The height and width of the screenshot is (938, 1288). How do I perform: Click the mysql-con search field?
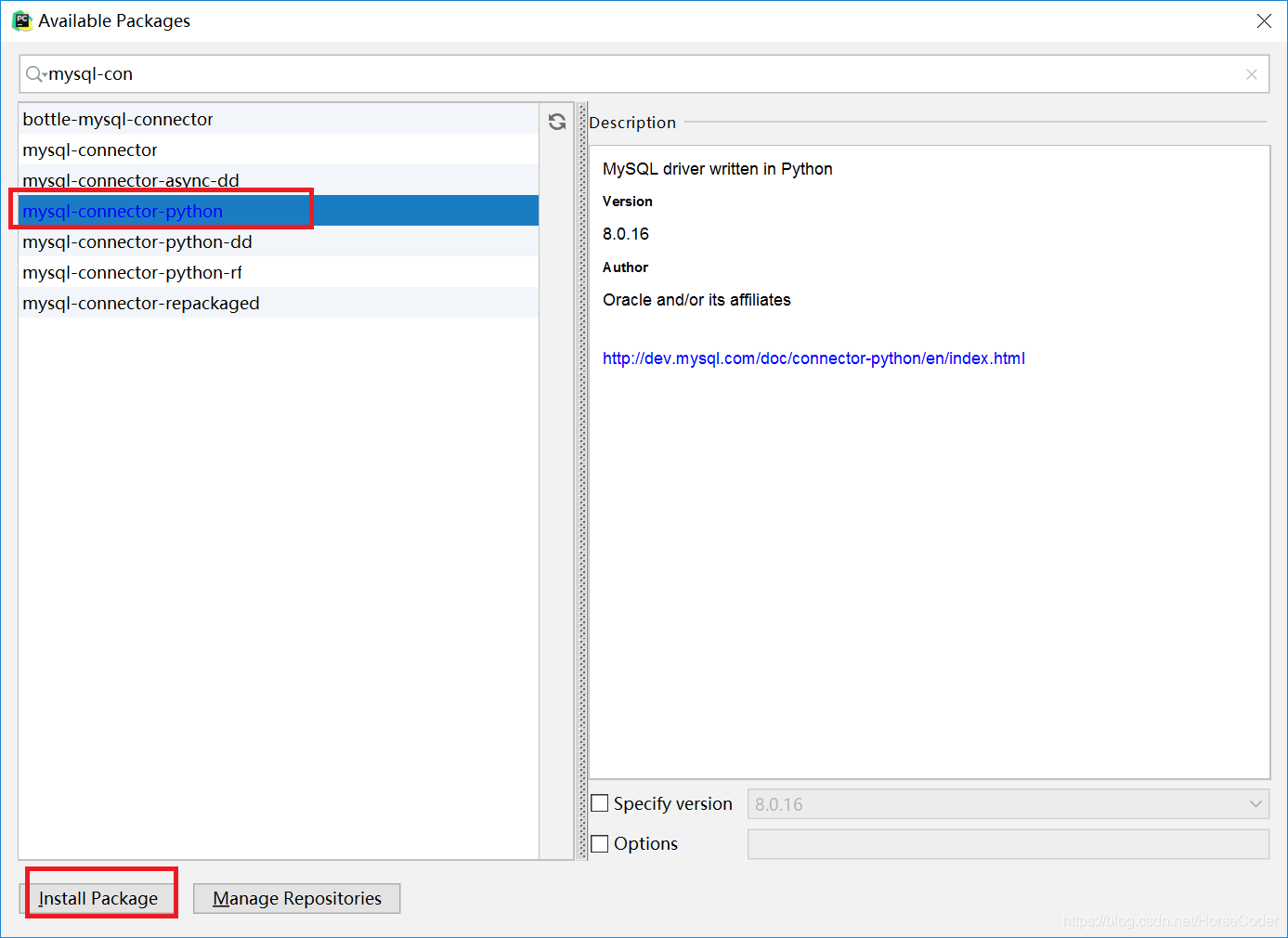coord(644,74)
